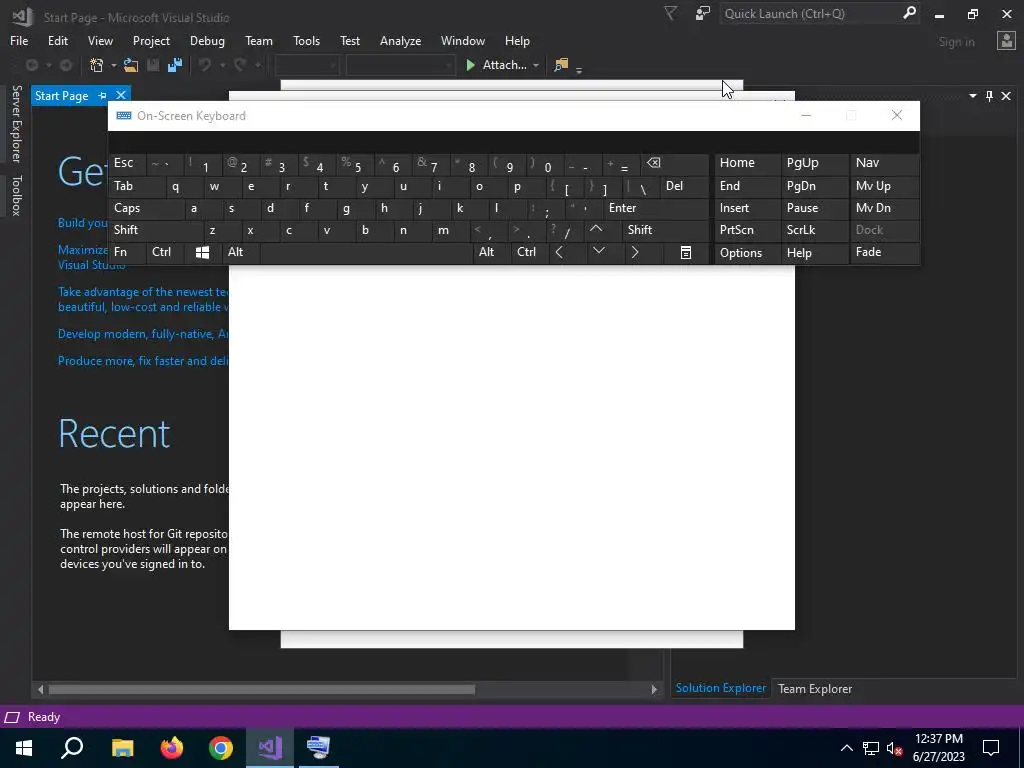Open Firefox from the taskbar

pos(172,747)
